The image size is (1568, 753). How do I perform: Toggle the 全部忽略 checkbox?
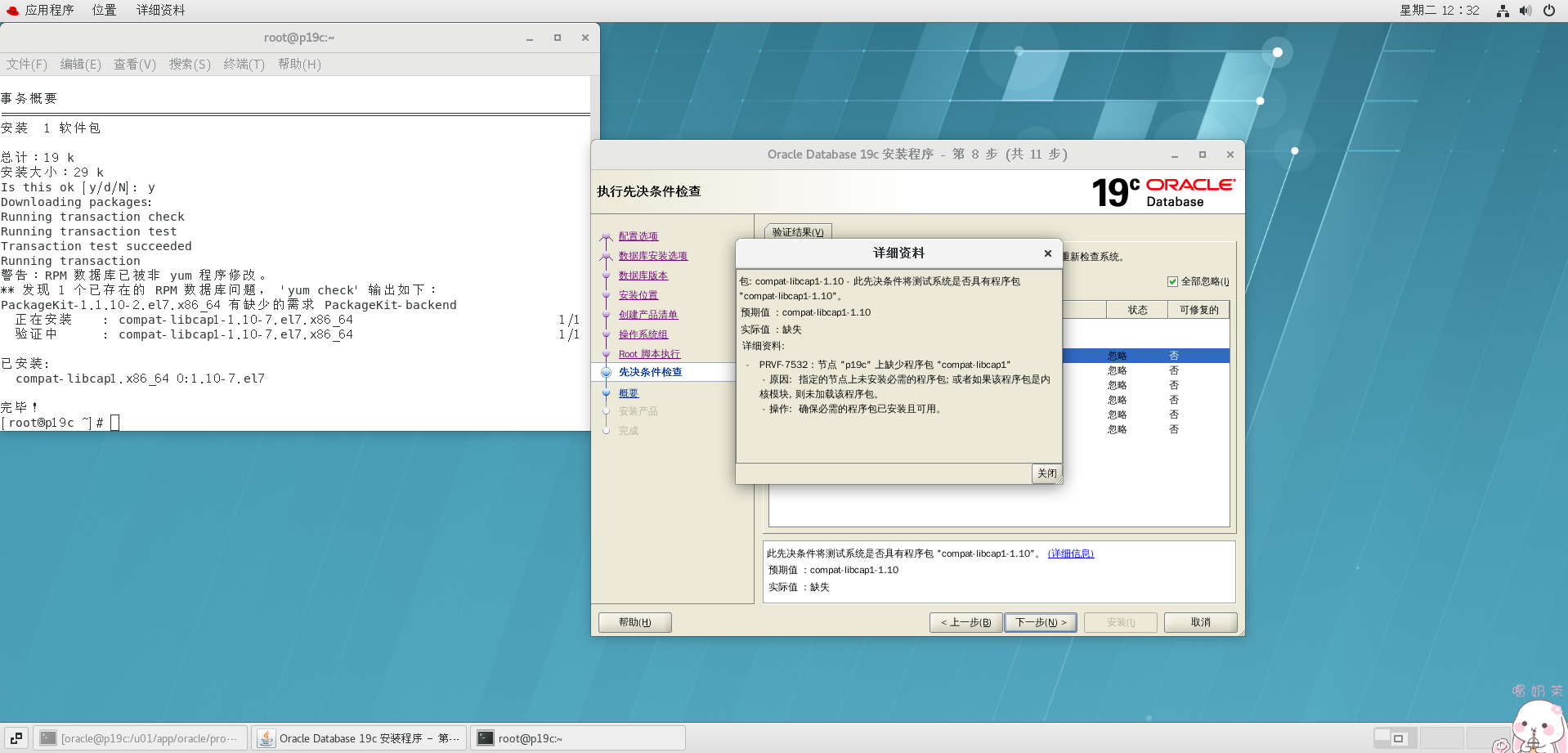(x=1172, y=281)
